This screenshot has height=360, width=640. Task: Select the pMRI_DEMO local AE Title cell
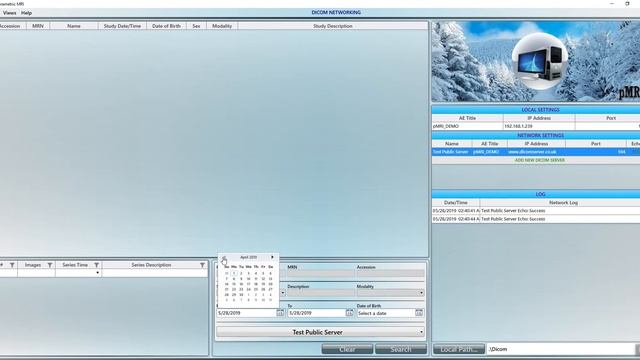467,126
